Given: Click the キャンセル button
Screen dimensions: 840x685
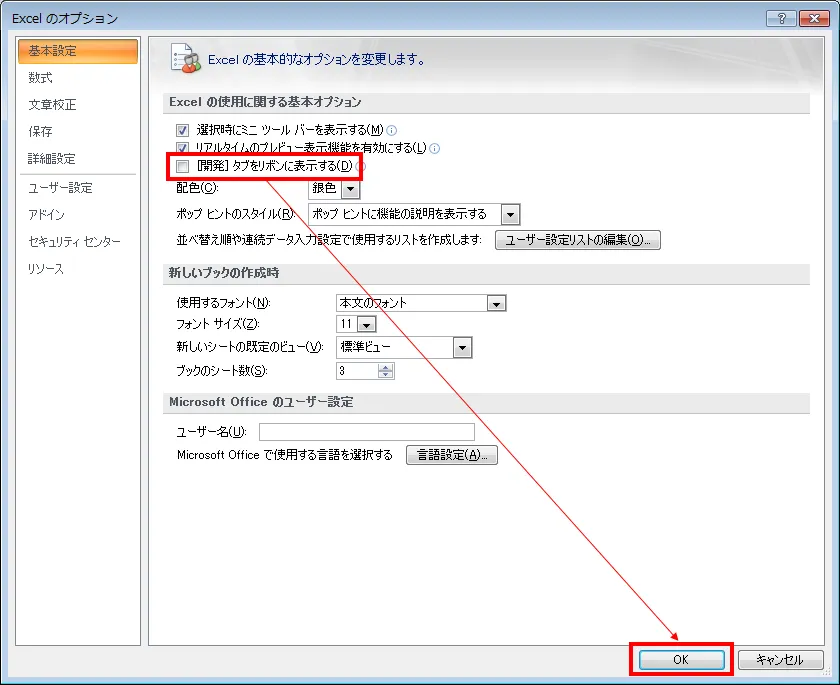Looking at the screenshot, I should click(780, 660).
